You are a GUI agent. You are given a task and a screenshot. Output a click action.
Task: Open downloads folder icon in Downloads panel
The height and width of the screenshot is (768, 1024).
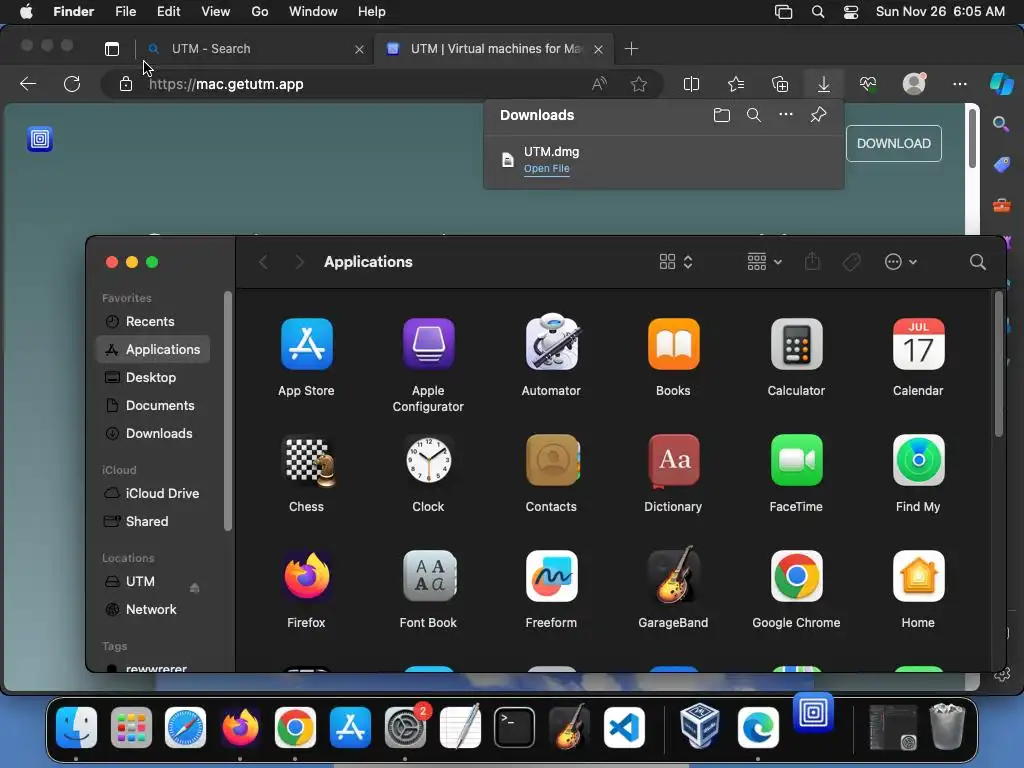tap(722, 115)
